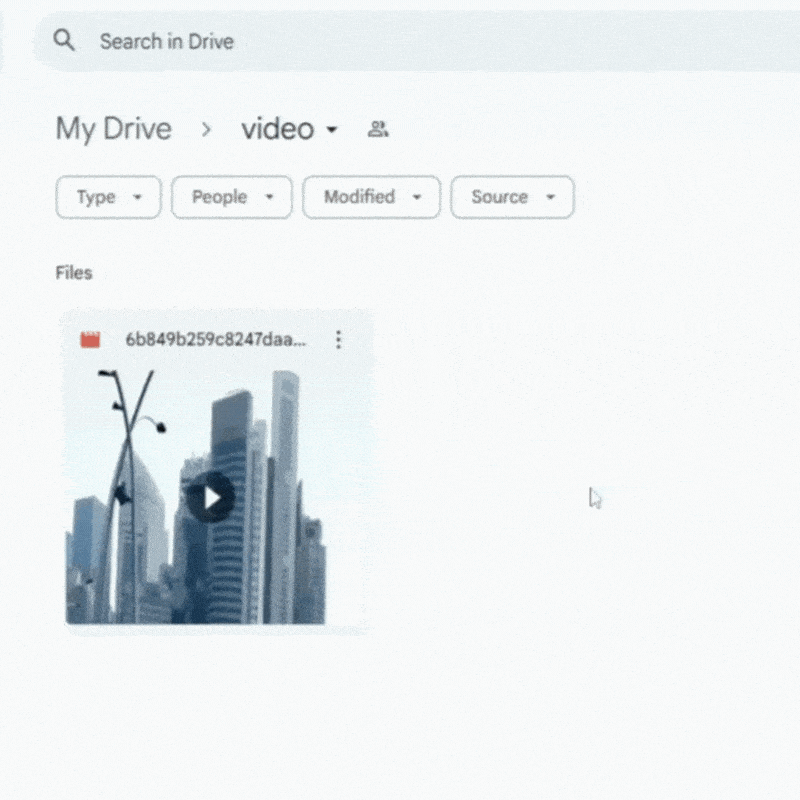Viewport: 800px width, 800px height.
Task: Open the dropdown arrow next to video folder
Action: pyautogui.click(x=332, y=130)
